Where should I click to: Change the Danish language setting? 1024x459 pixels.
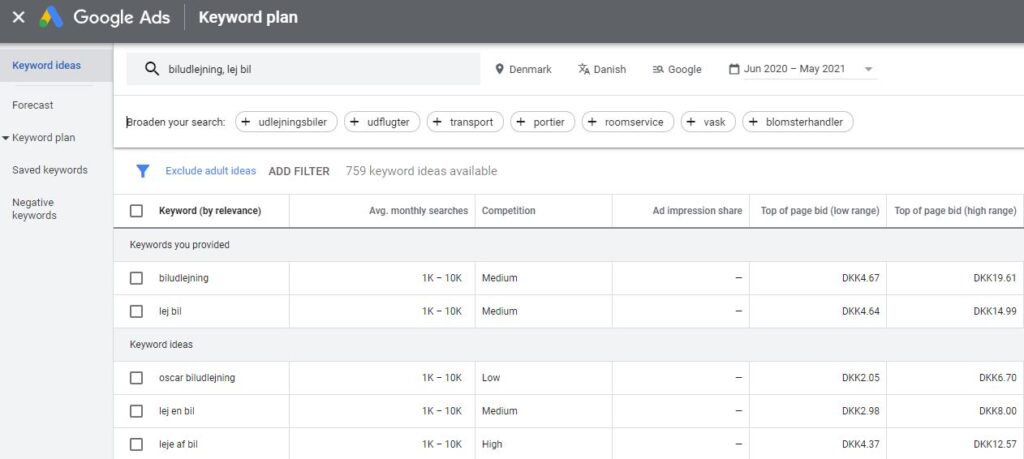coord(602,69)
